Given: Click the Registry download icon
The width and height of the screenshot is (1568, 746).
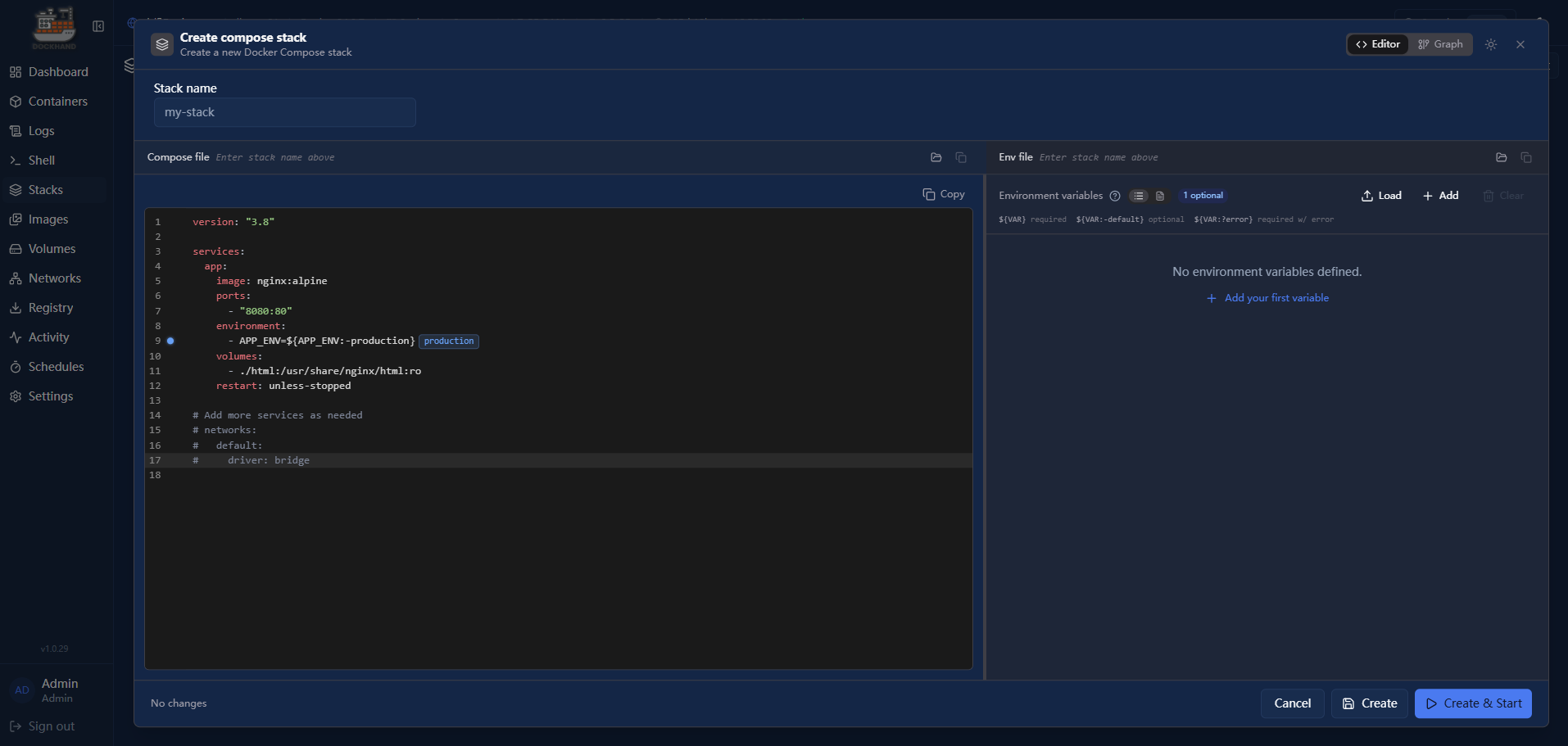Looking at the screenshot, I should (16, 308).
